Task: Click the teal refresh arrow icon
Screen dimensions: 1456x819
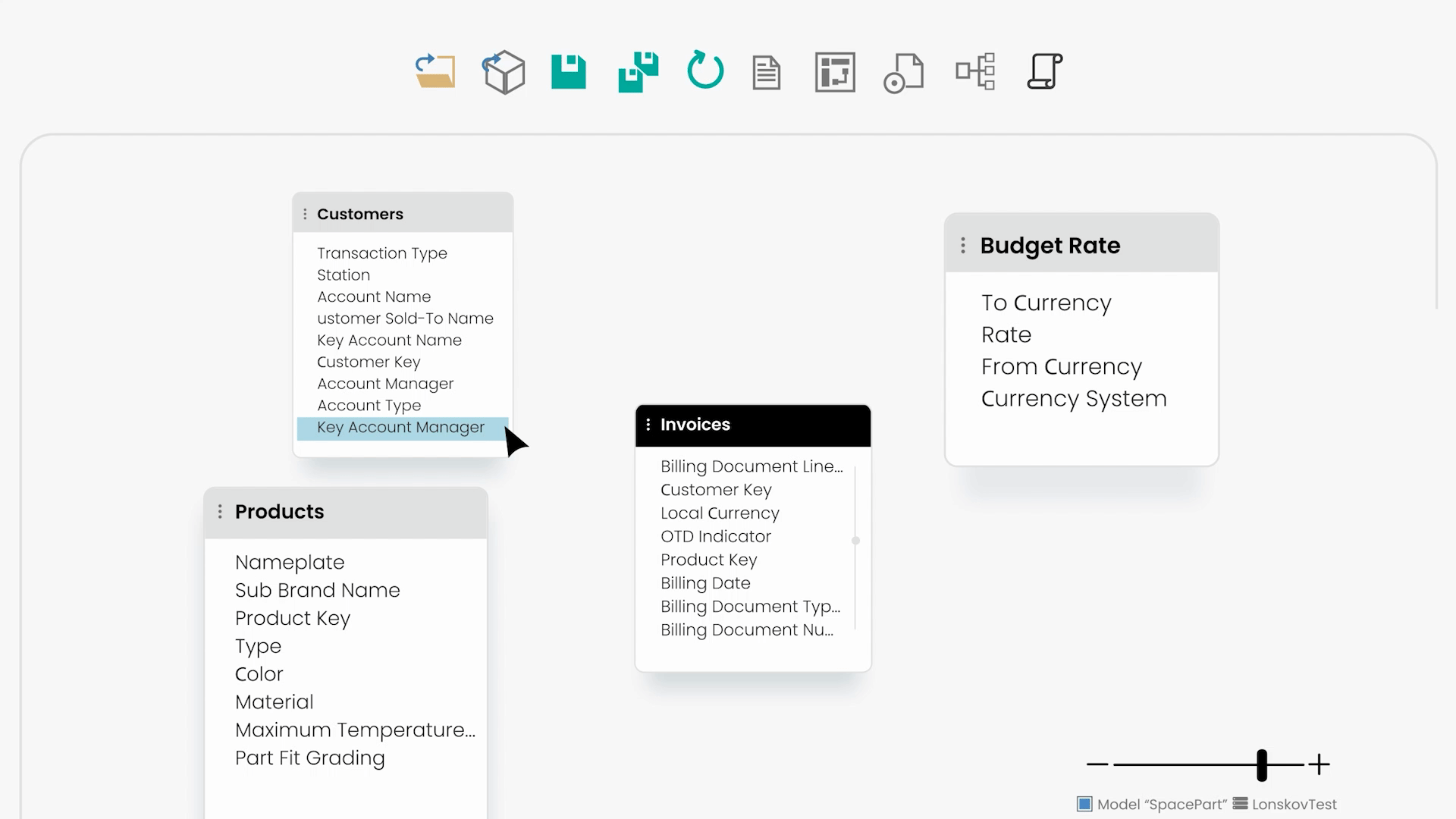Action: [705, 71]
